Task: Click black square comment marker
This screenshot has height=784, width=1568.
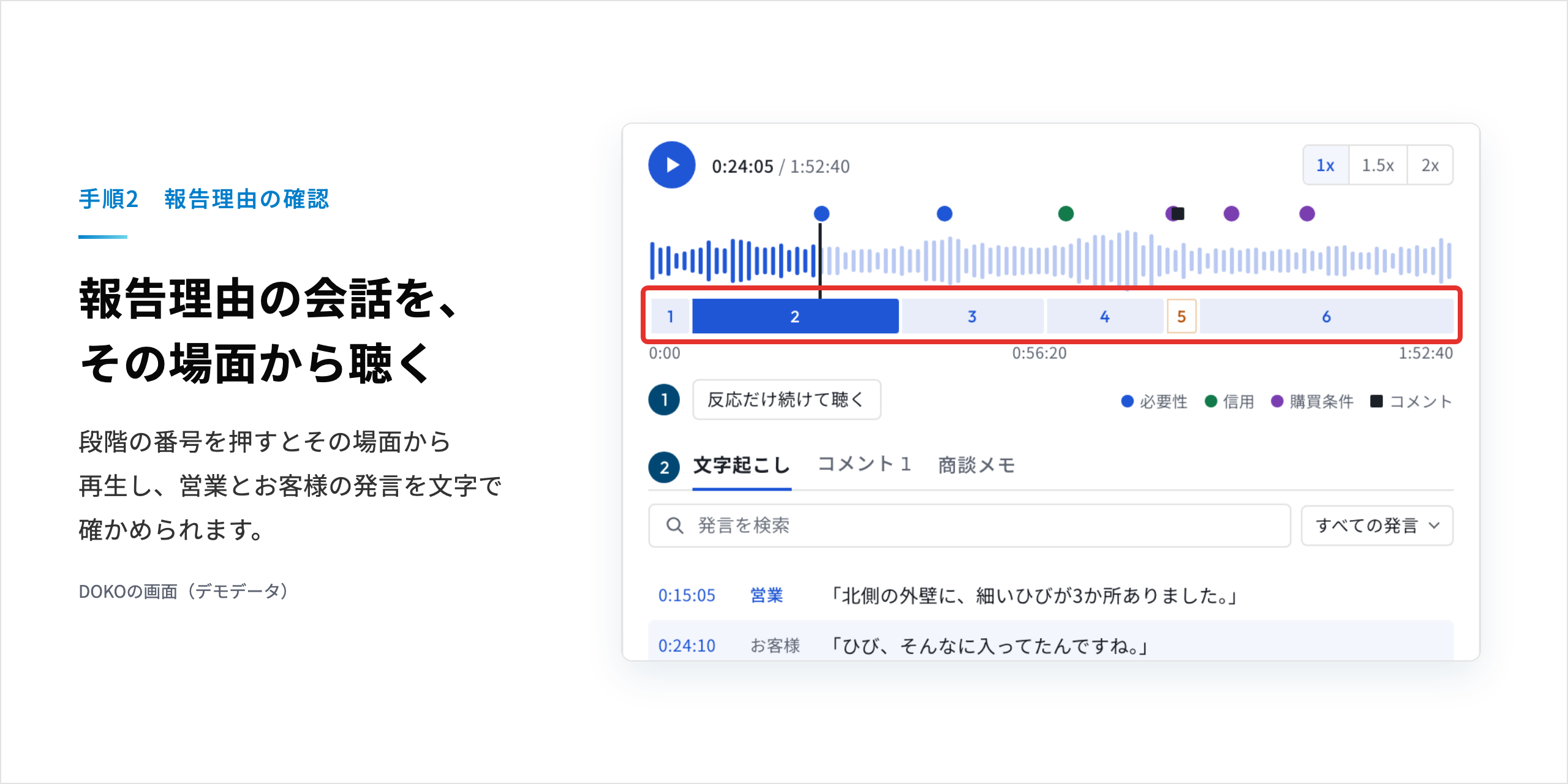Action: (1178, 214)
